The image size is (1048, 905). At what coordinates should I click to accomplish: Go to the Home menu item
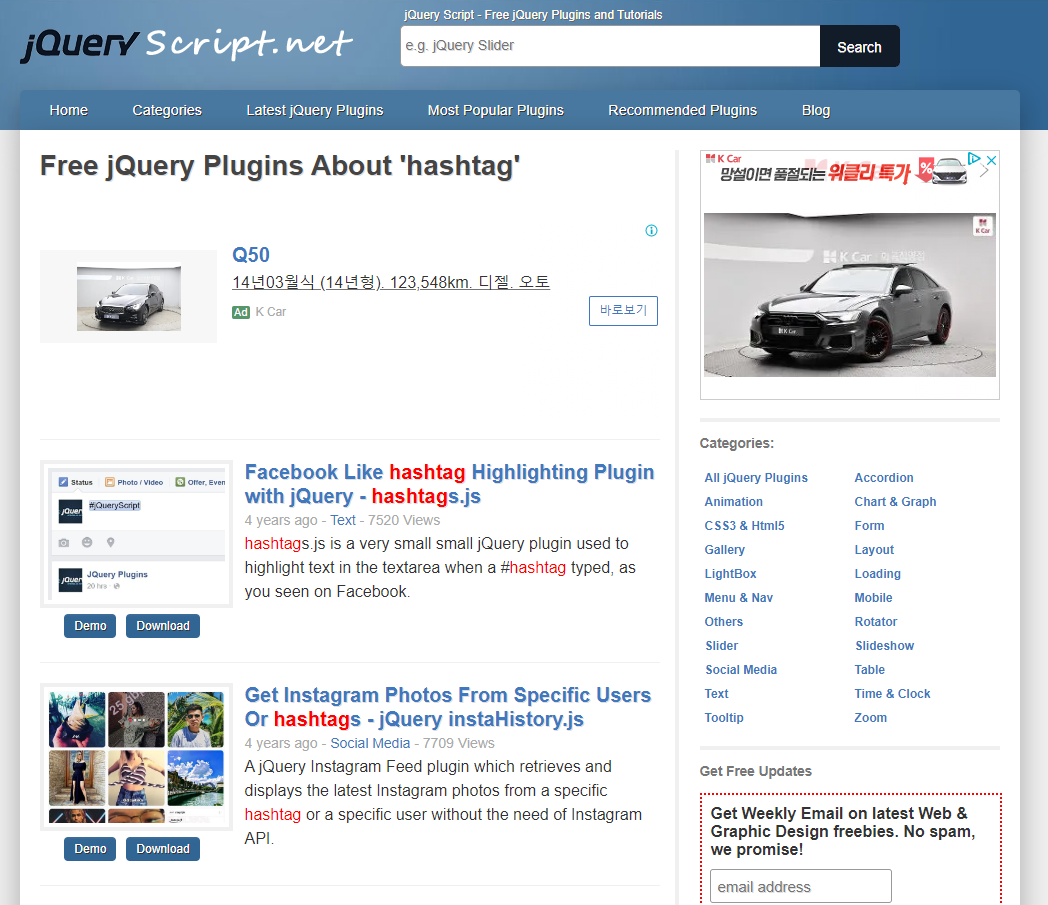click(x=69, y=110)
